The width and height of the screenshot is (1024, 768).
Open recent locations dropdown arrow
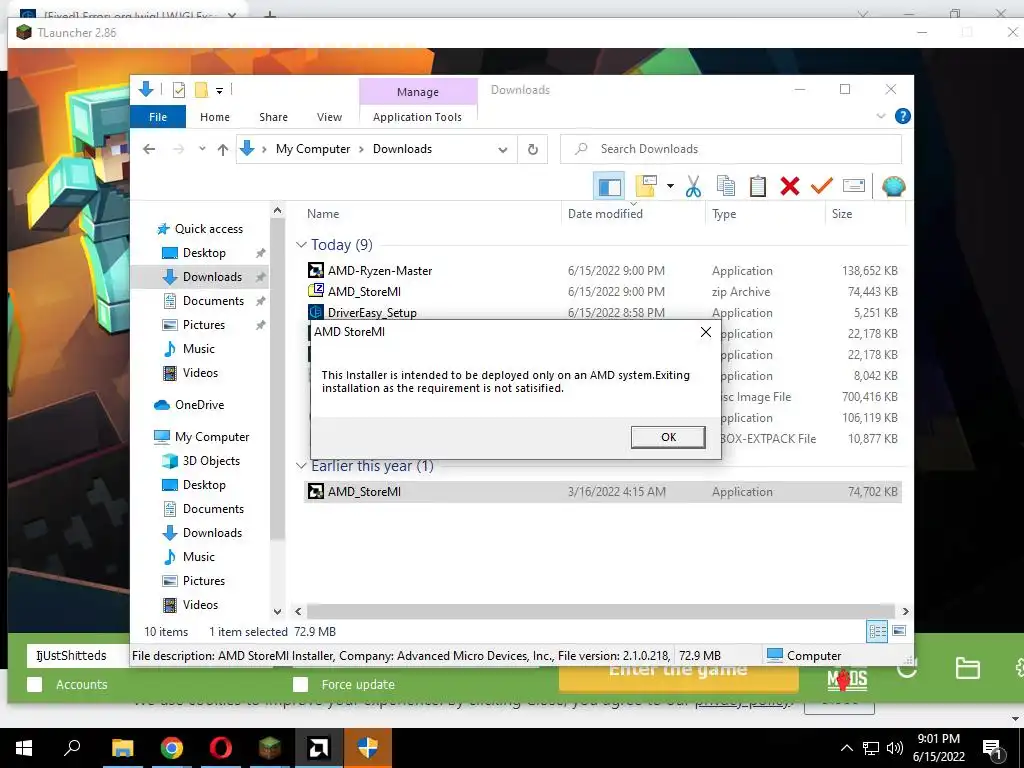pyautogui.click(x=202, y=149)
